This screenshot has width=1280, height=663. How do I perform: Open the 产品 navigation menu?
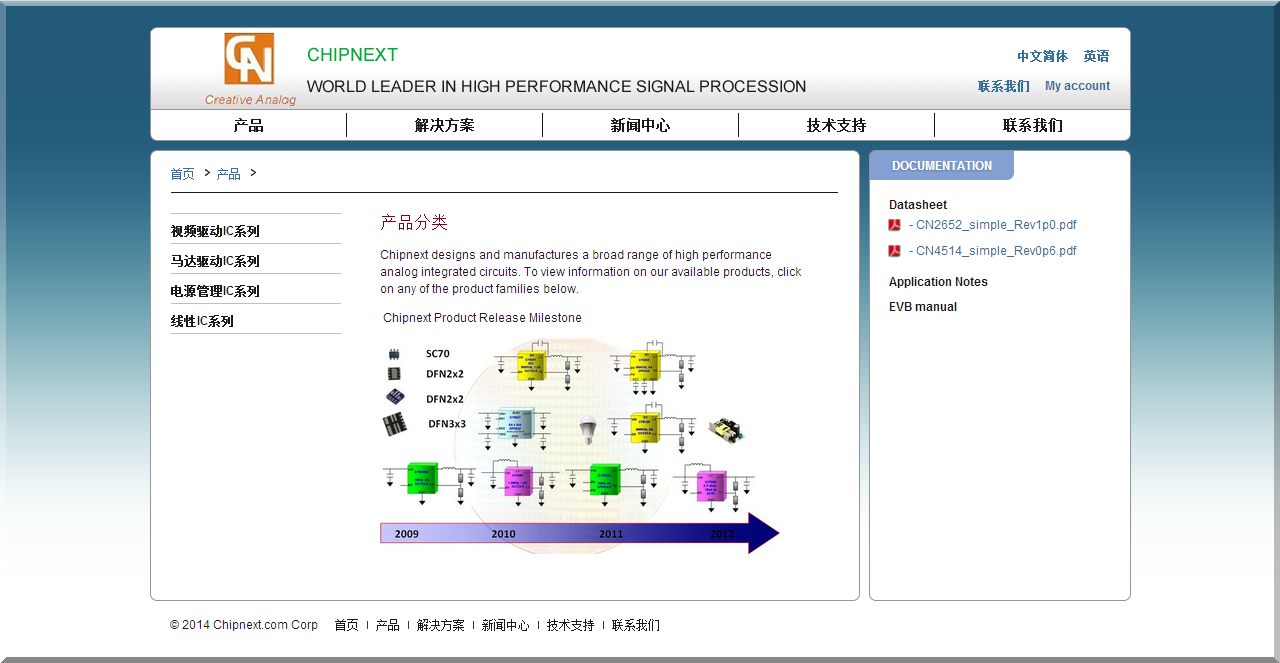[x=248, y=125]
